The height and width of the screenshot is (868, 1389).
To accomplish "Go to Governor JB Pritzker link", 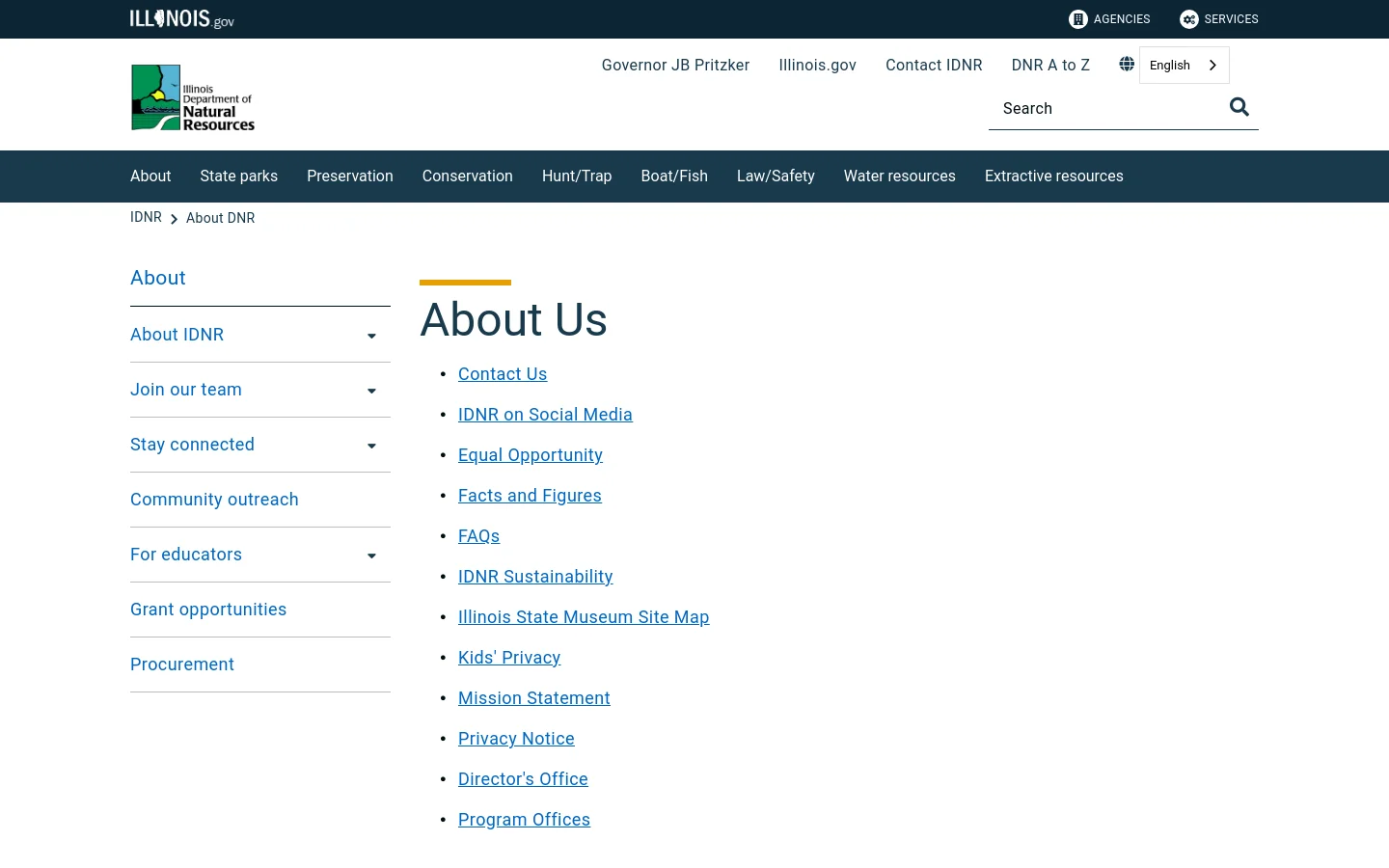I will tap(675, 65).
